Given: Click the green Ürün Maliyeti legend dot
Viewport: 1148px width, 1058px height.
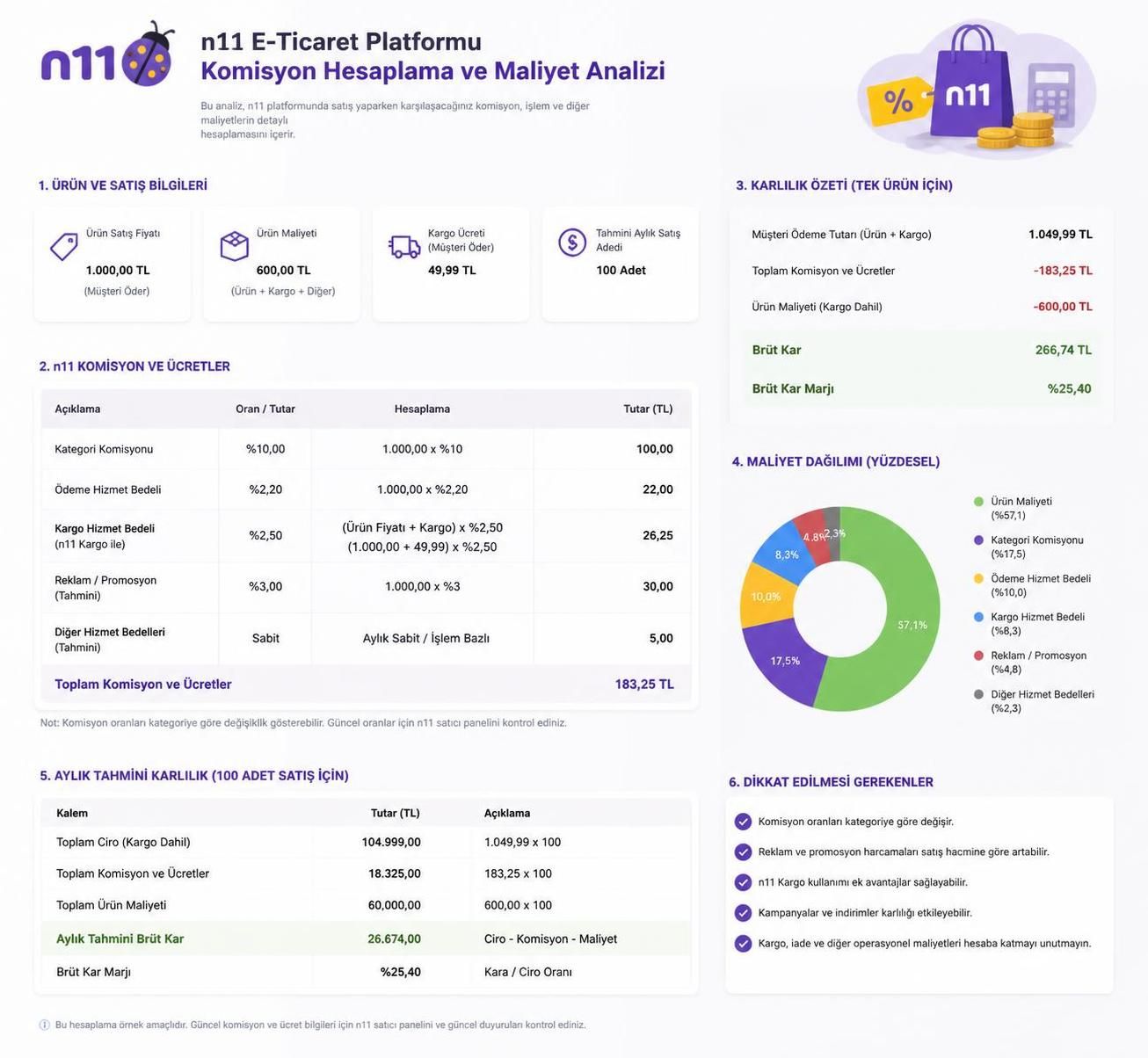Looking at the screenshot, I should coord(978,502).
